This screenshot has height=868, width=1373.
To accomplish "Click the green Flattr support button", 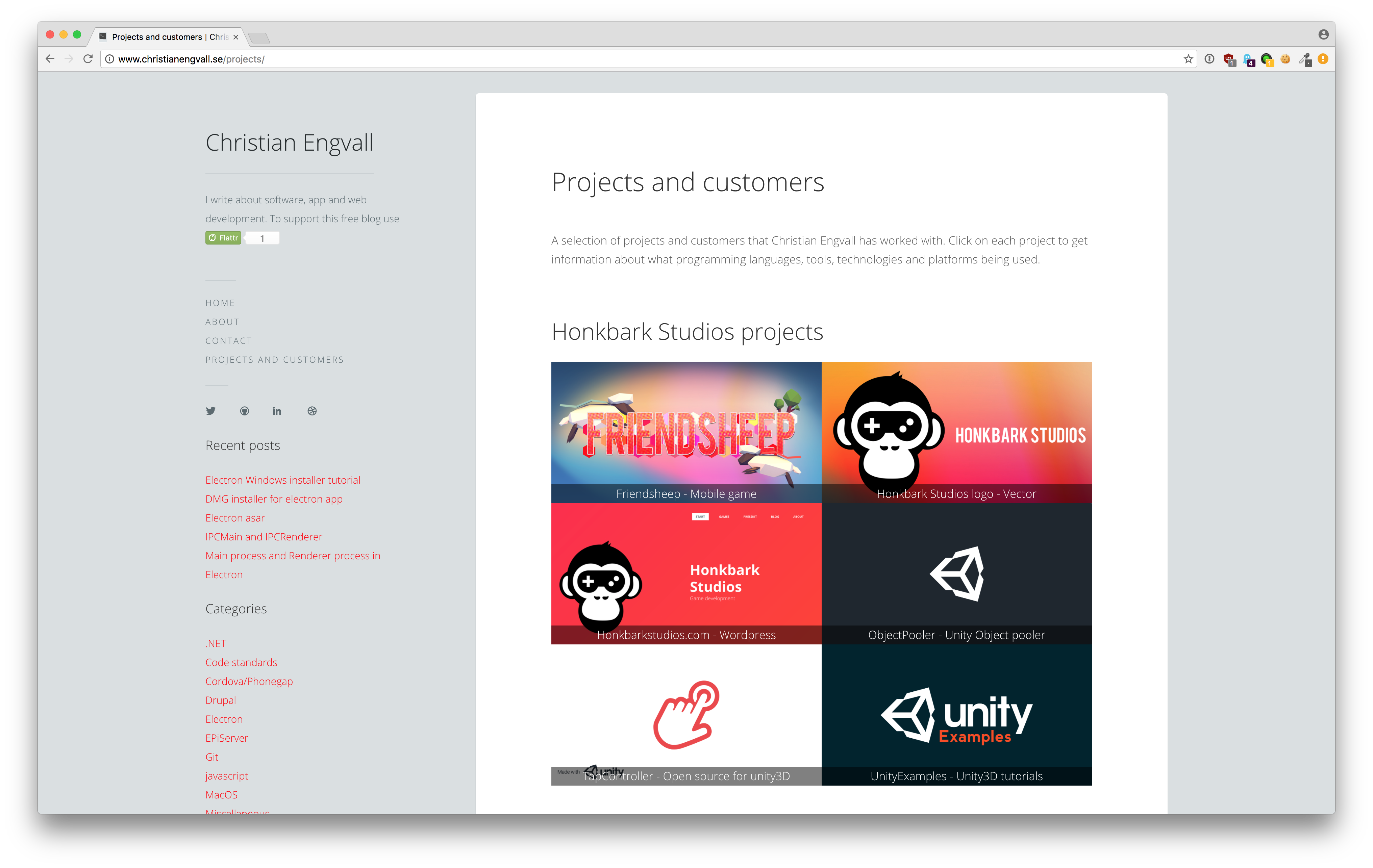I will [x=223, y=238].
